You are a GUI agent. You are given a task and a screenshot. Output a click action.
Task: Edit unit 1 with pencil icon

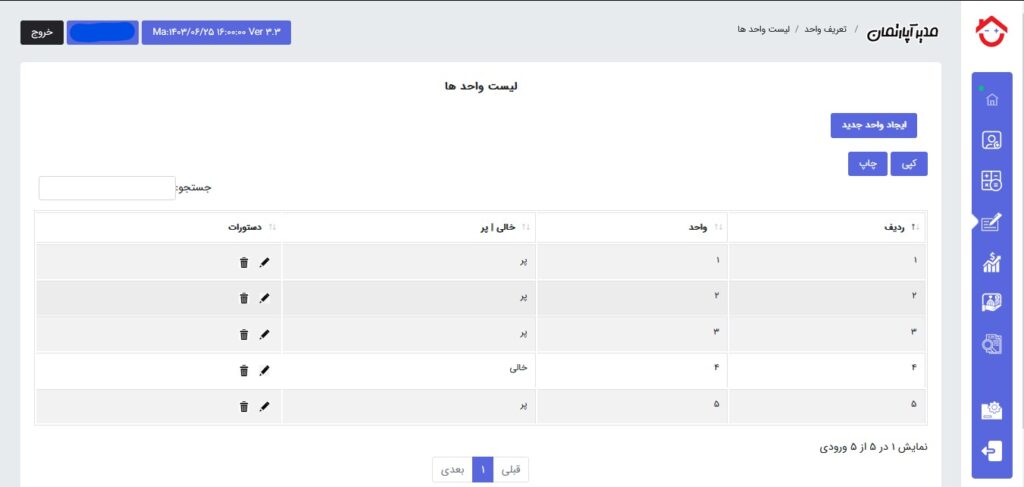[264, 262]
